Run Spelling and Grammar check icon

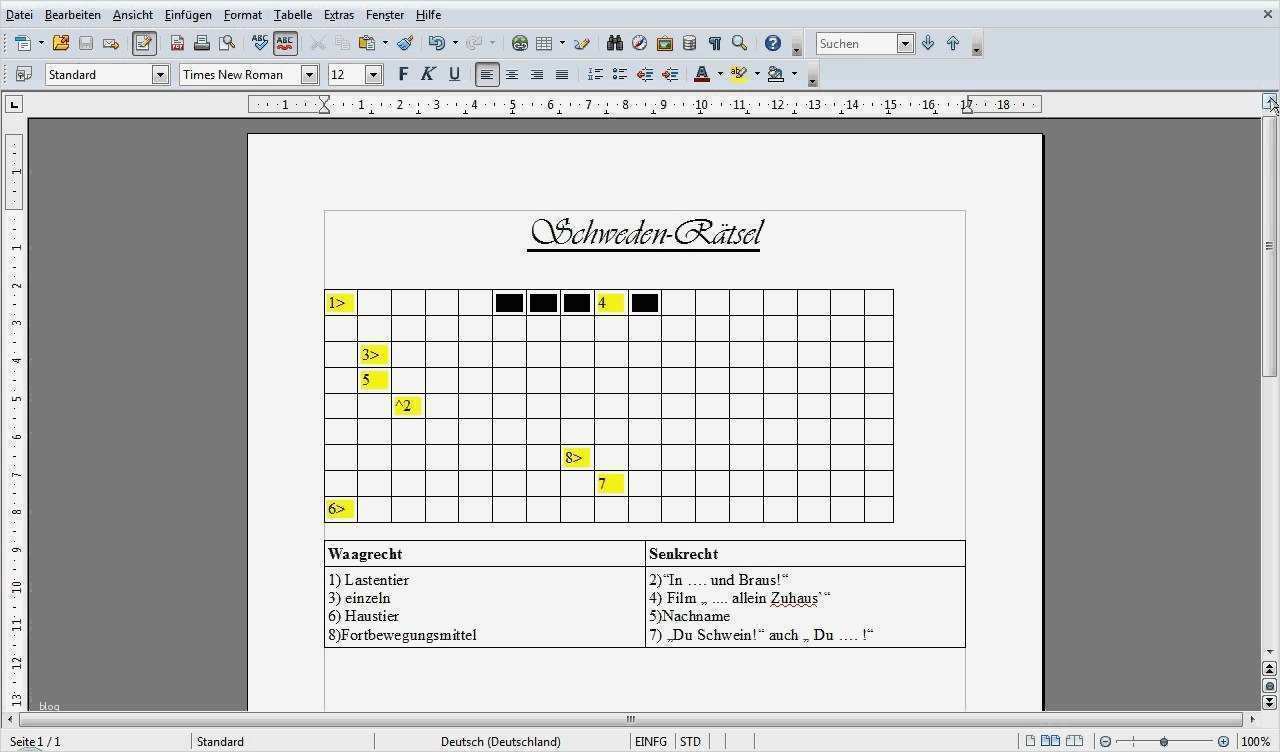point(260,43)
